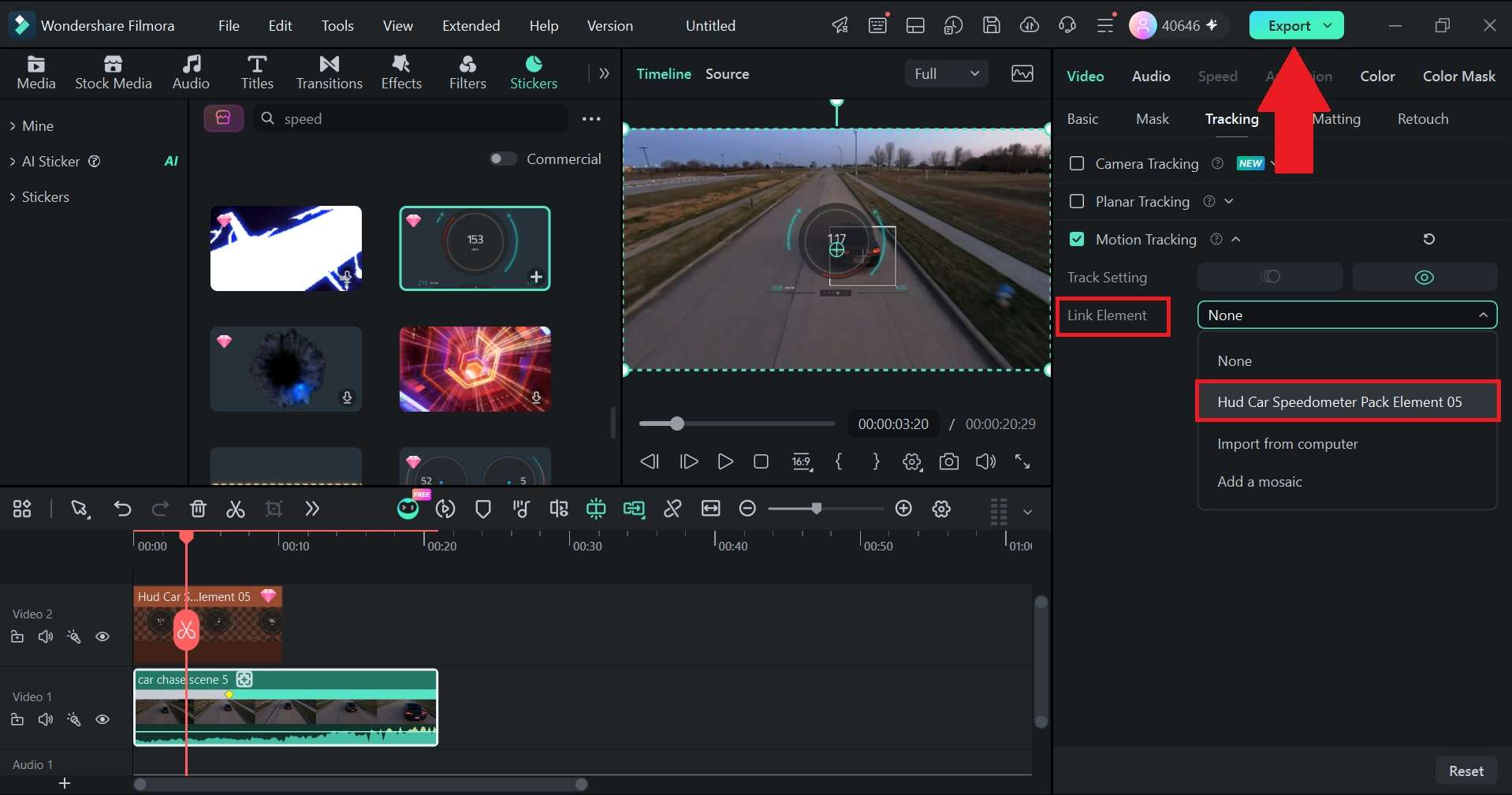This screenshot has width=1512, height=795.
Task: Click the timeline zoom slider handle
Action: [816, 509]
